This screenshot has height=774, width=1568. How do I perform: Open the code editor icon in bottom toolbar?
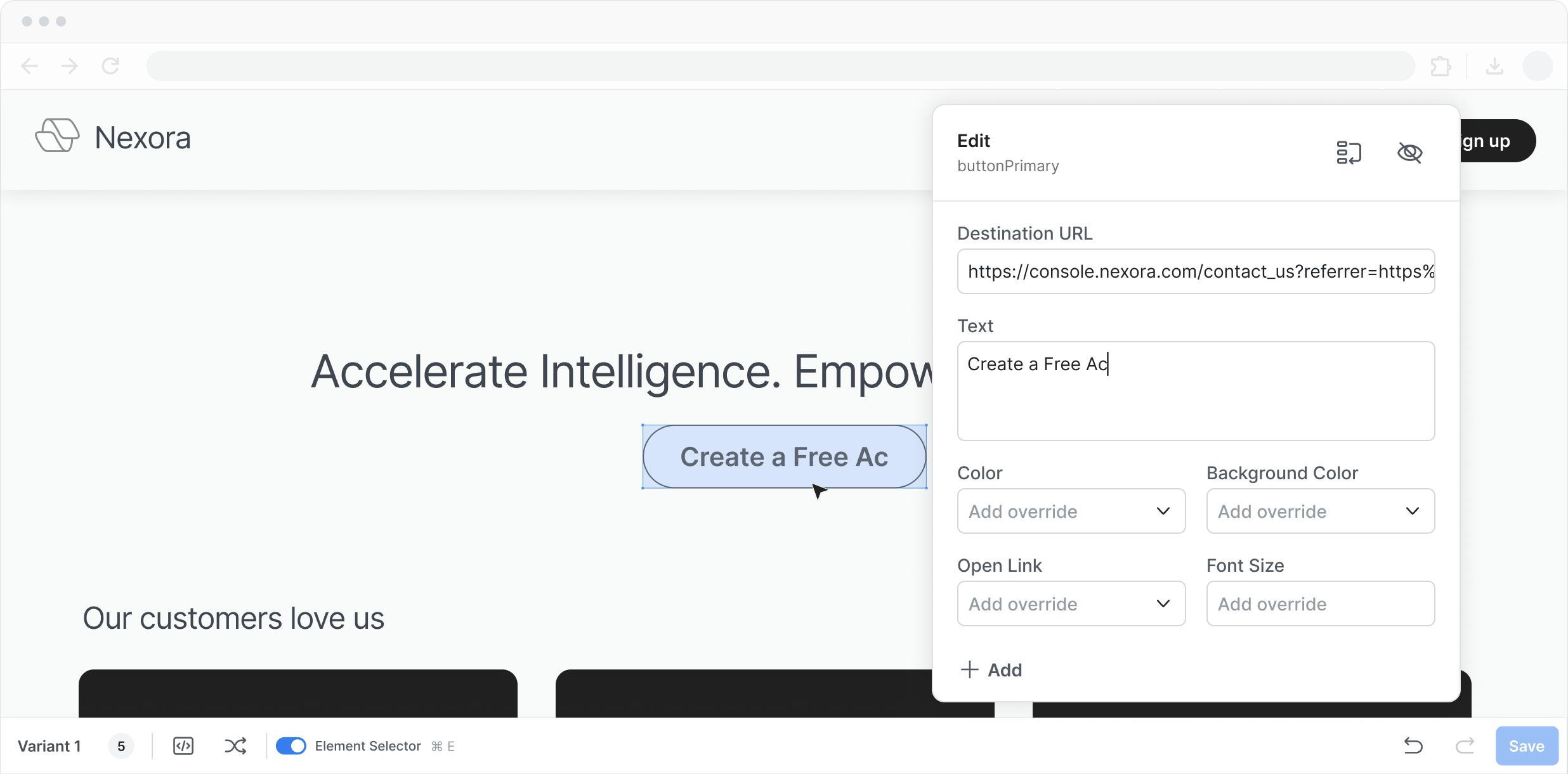coord(183,746)
